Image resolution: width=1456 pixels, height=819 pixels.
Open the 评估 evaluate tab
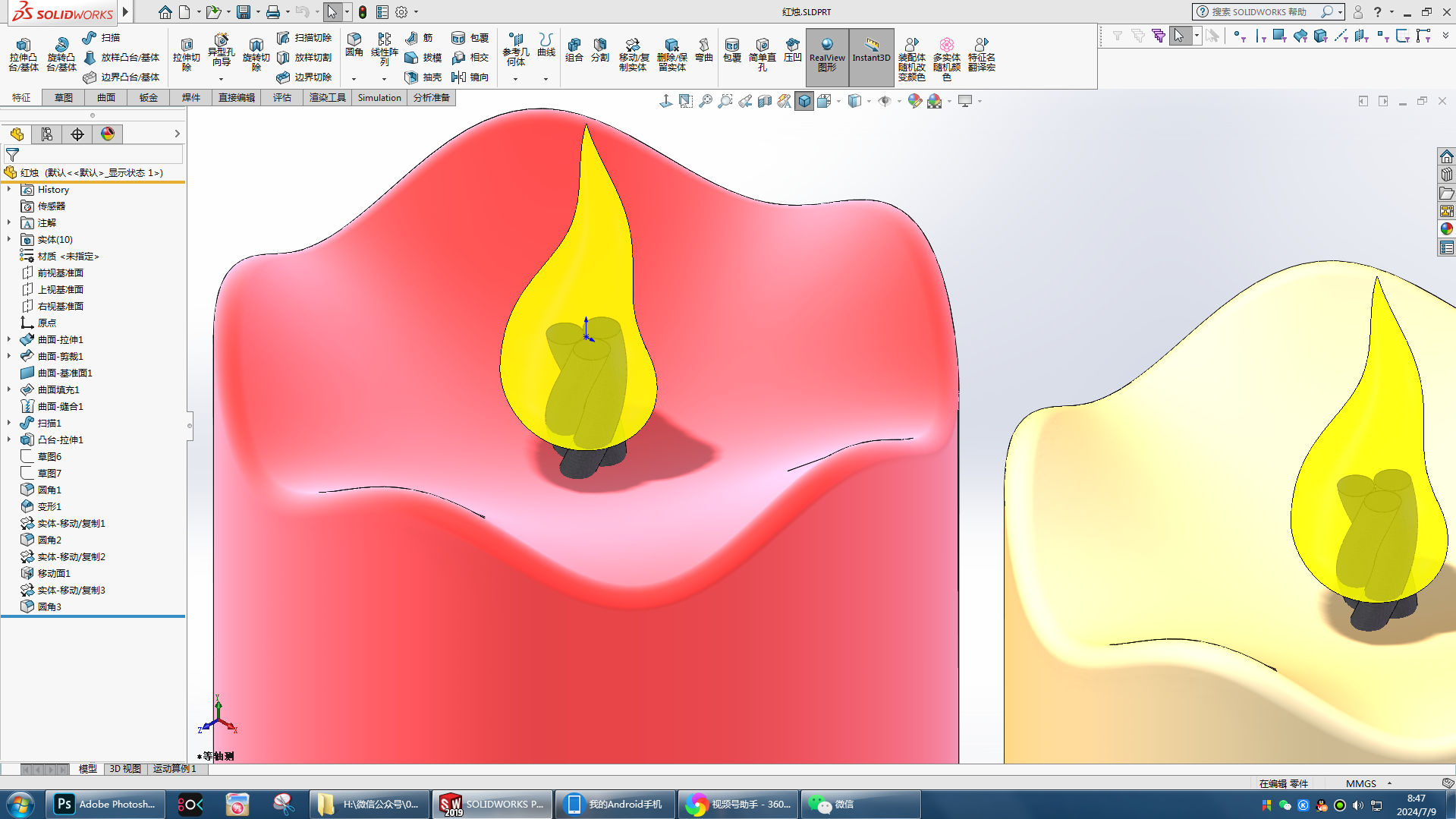[x=282, y=98]
